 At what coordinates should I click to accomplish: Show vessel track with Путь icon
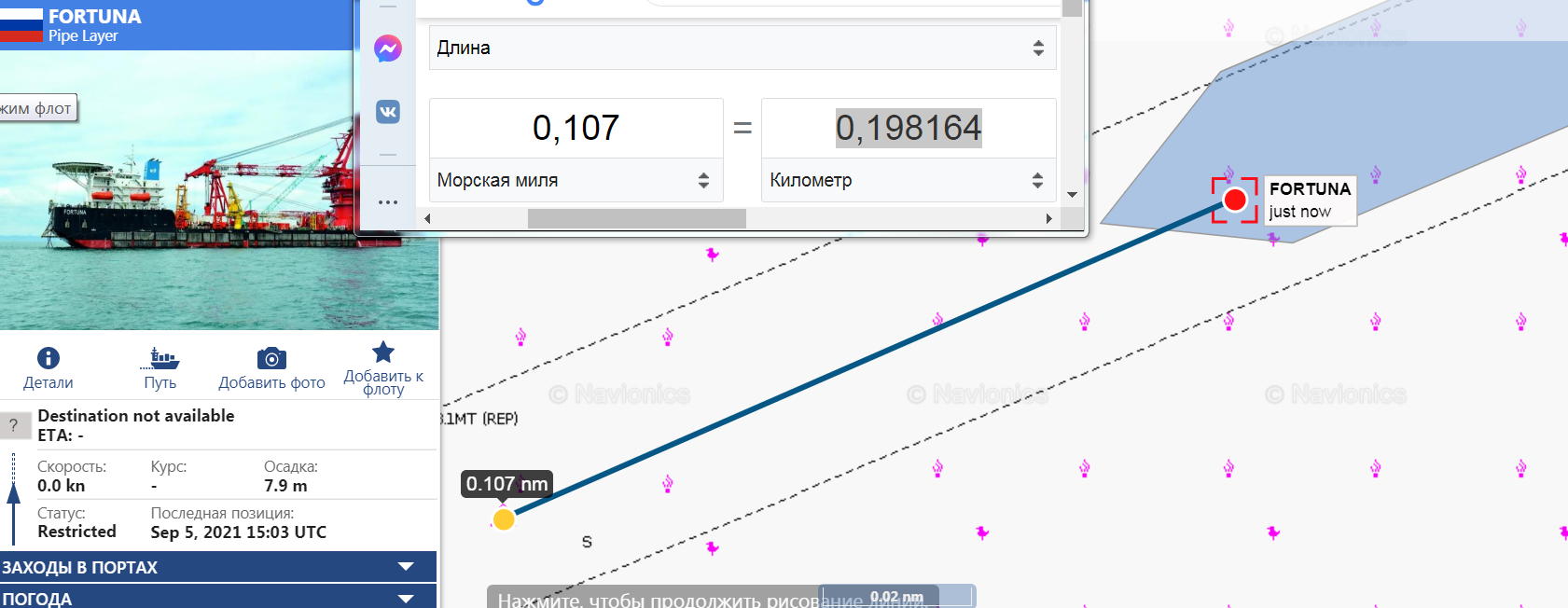coord(162,359)
